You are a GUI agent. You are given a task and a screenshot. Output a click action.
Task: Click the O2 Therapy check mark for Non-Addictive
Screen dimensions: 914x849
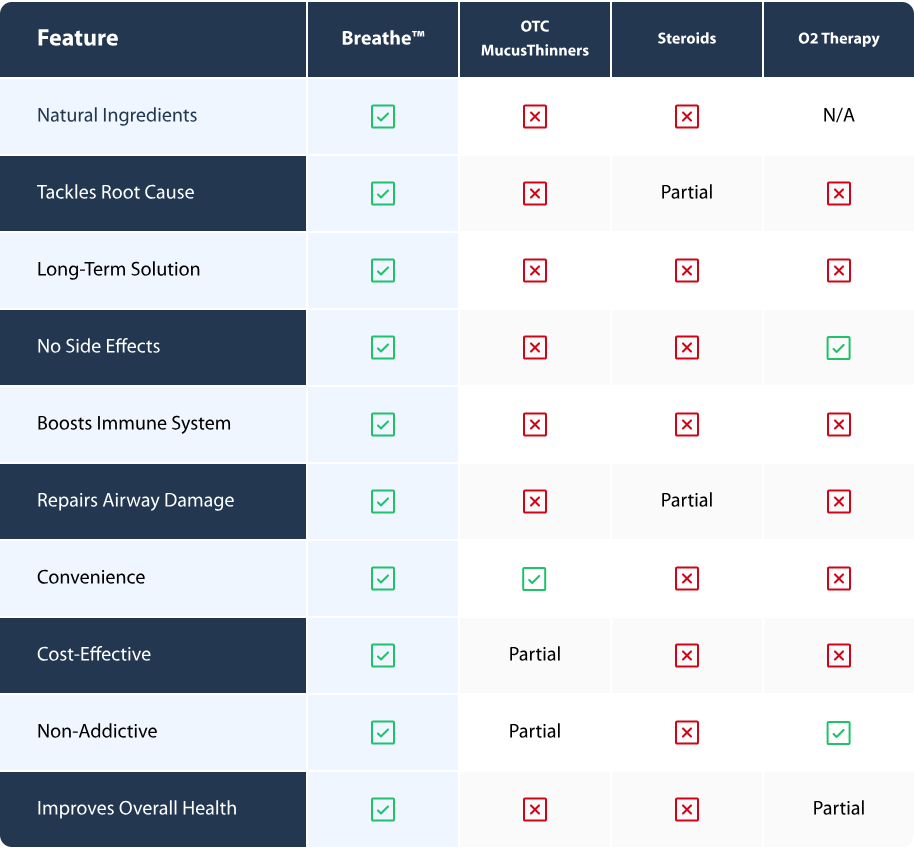click(x=838, y=732)
